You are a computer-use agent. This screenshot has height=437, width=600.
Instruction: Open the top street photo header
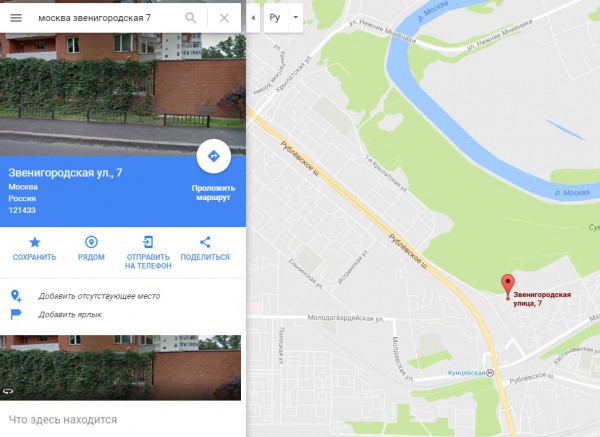coord(122,94)
